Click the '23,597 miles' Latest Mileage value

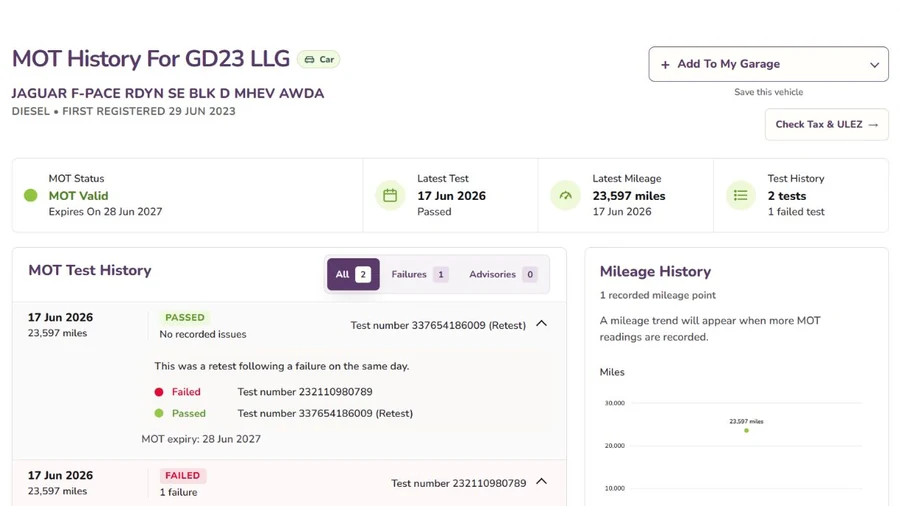point(629,196)
